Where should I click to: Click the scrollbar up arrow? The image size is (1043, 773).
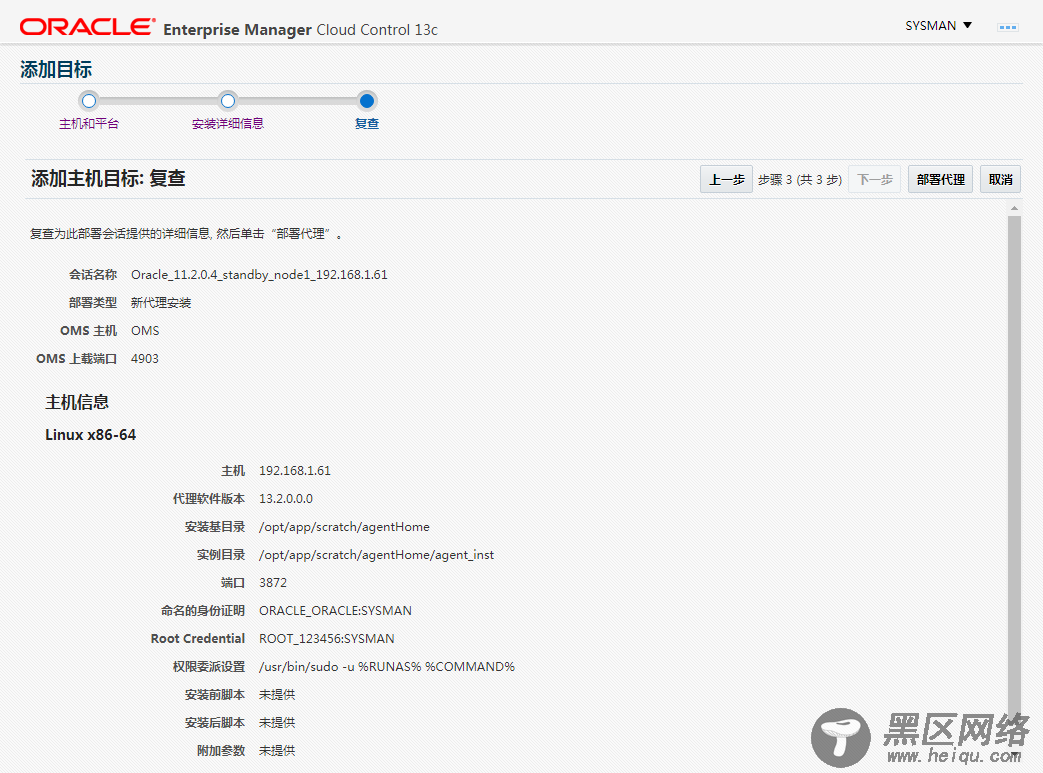click(1014, 208)
